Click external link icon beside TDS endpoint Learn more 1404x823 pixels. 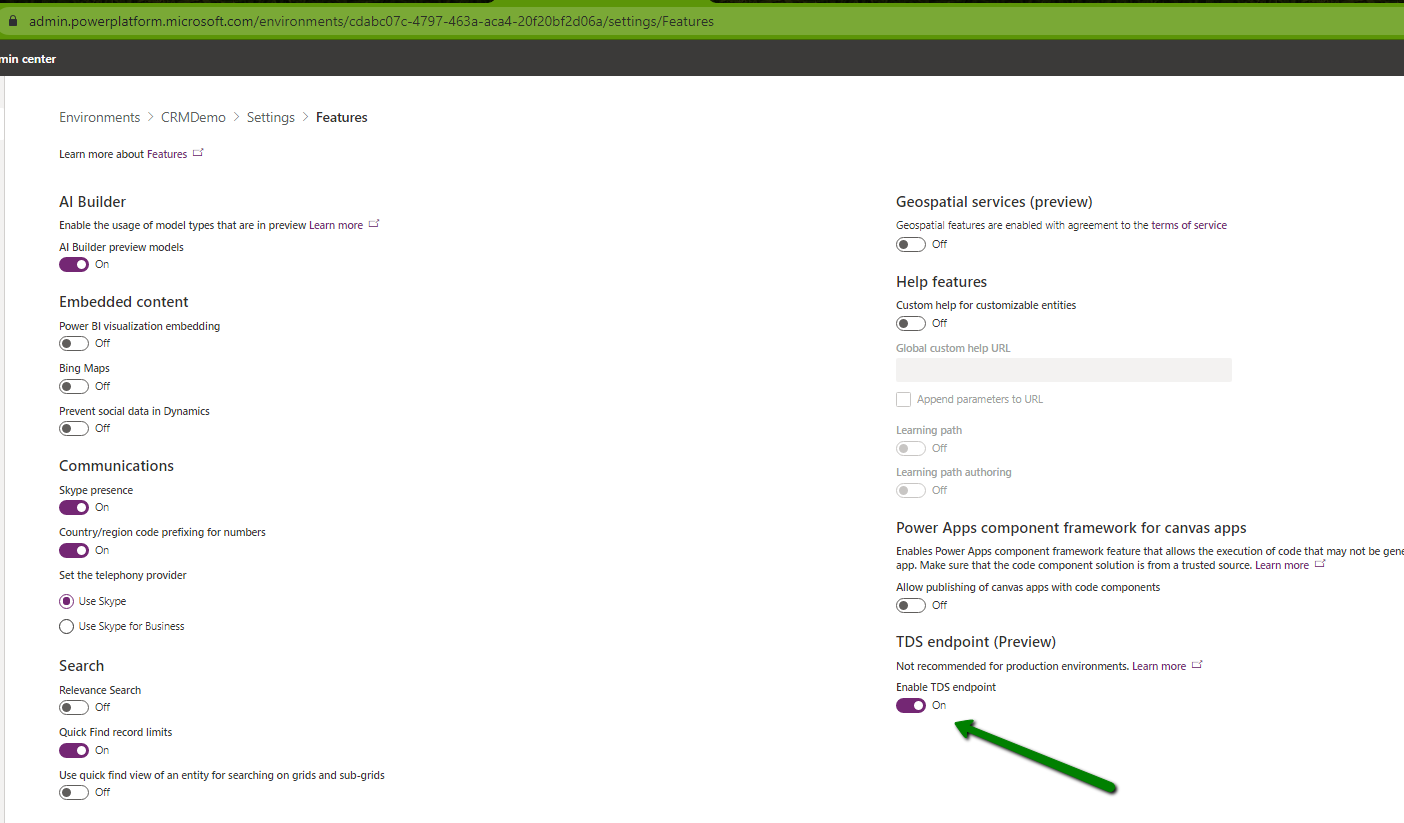[1197, 665]
